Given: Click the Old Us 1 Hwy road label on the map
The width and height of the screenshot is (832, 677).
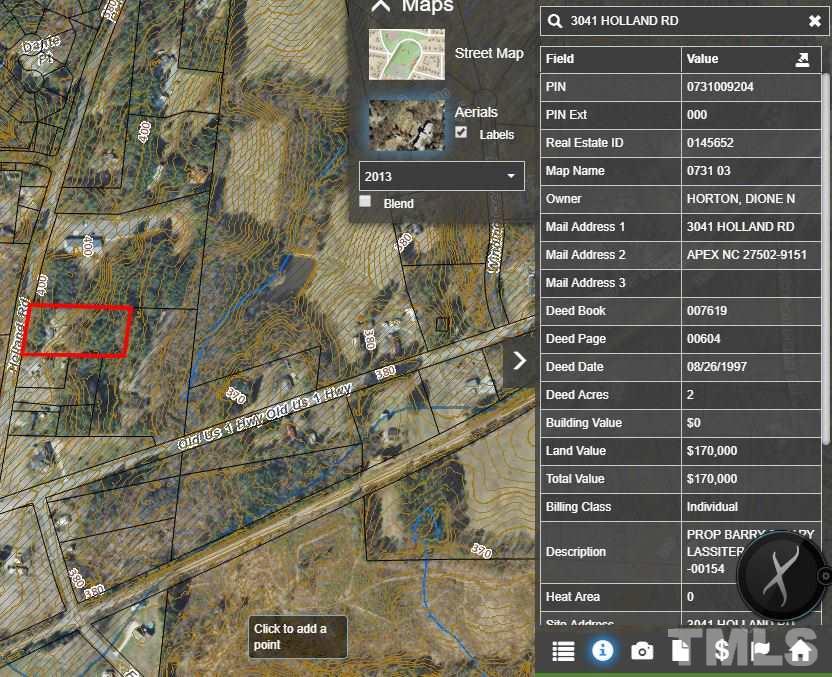Looking at the screenshot, I should [x=264, y=417].
